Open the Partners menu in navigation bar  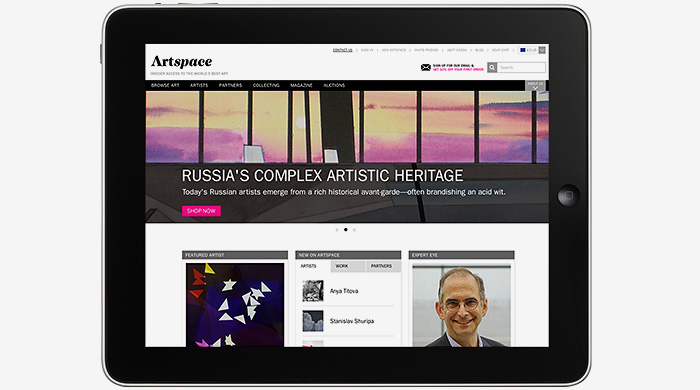click(x=230, y=85)
